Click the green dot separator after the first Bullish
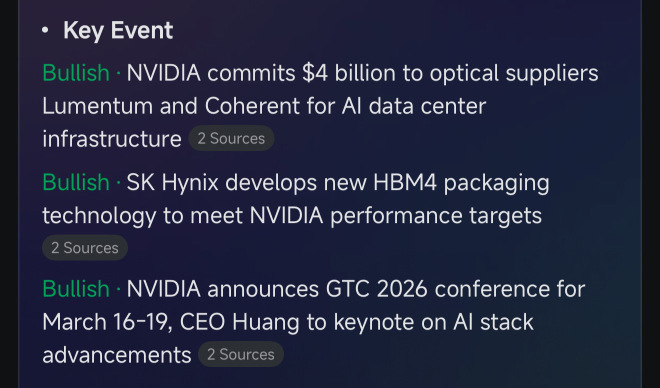Viewport: 660px width, 388px height. pyautogui.click(x=118, y=74)
